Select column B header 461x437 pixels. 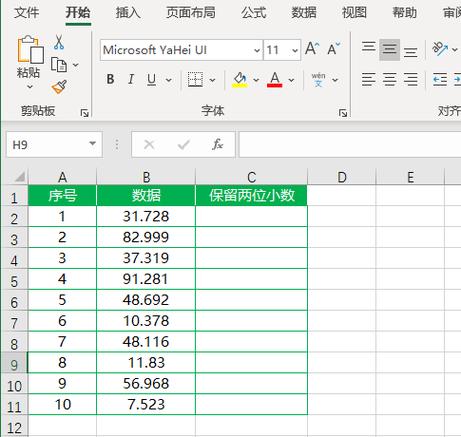(146, 177)
